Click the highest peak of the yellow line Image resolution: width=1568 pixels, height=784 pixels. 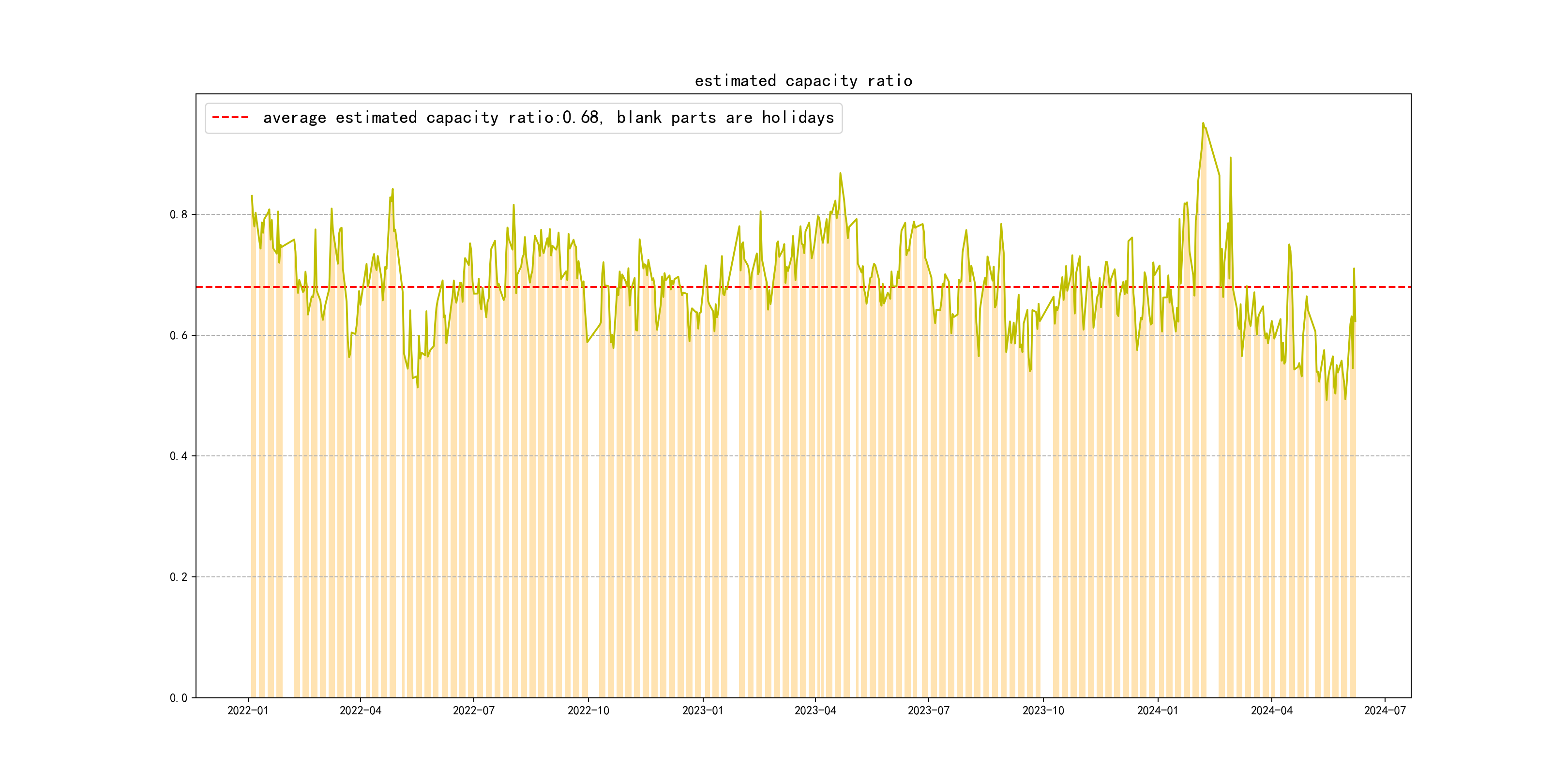[x=1203, y=123]
